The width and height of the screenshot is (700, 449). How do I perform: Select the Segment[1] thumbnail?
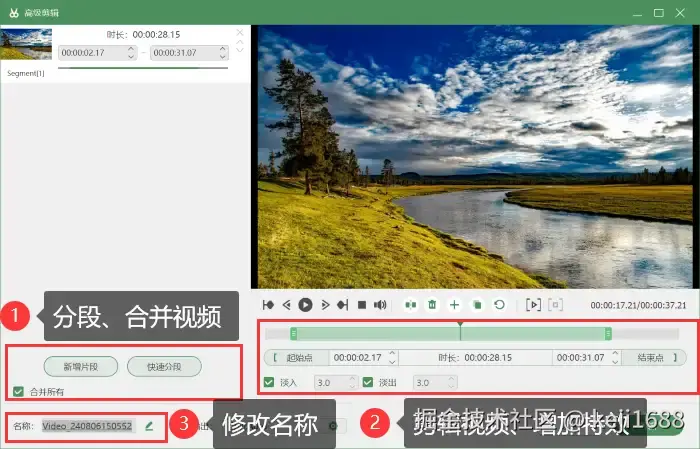(26, 44)
